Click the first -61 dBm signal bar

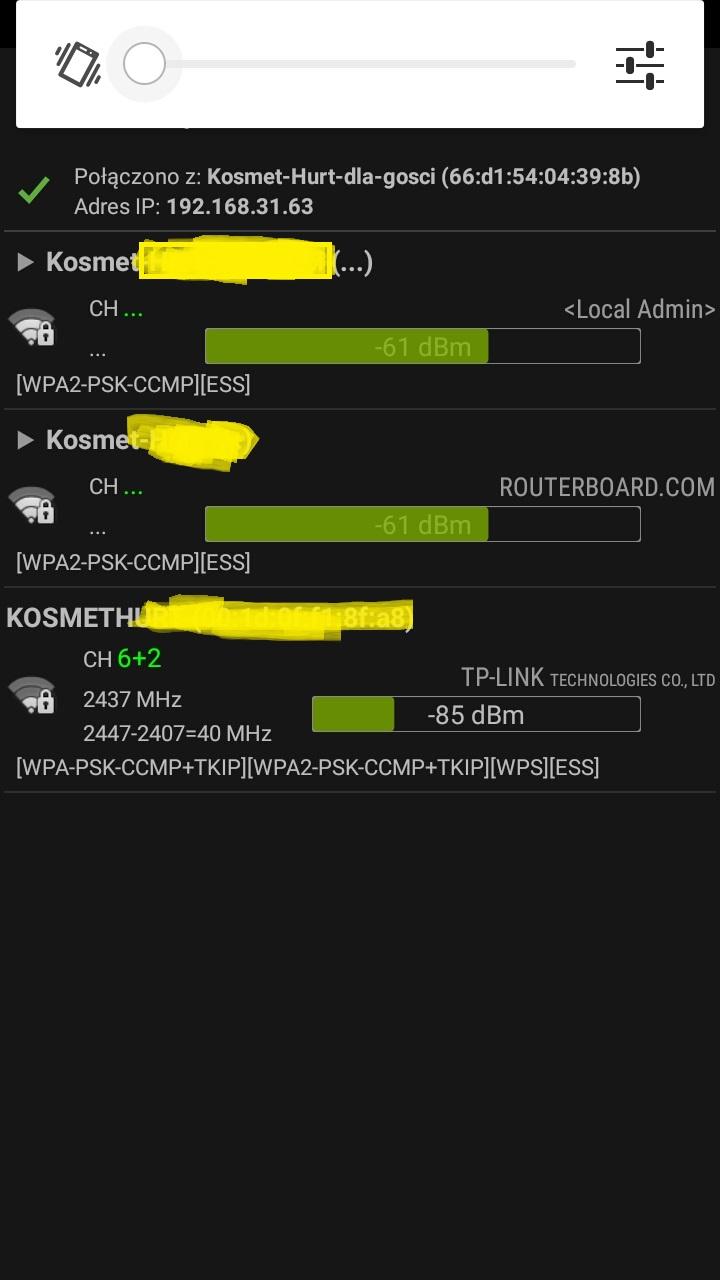click(422, 347)
